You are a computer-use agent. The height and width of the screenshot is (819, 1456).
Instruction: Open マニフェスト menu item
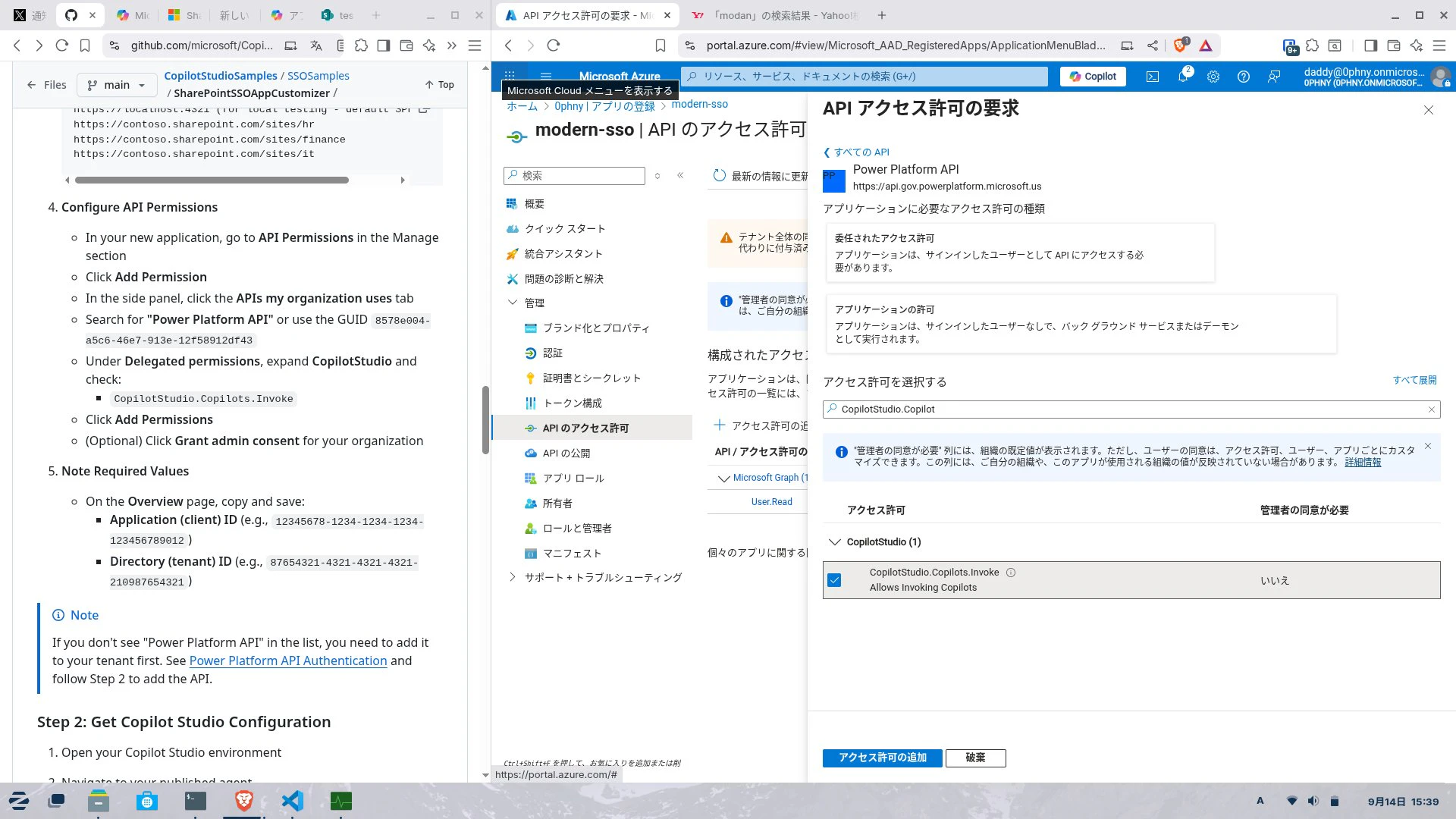click(571, 554)
